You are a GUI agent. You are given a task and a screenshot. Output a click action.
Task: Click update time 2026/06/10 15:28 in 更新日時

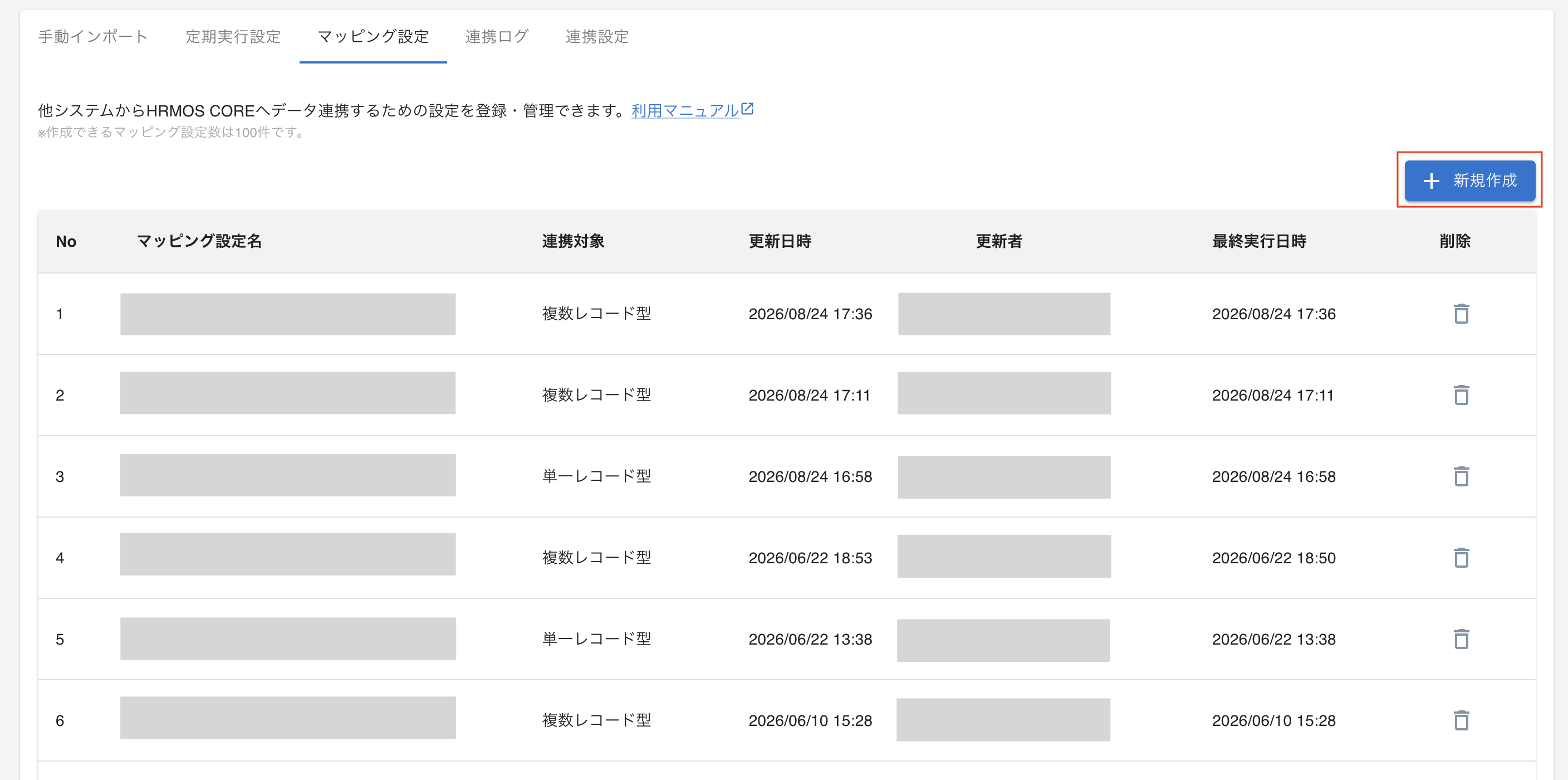[x=810, y=721]
